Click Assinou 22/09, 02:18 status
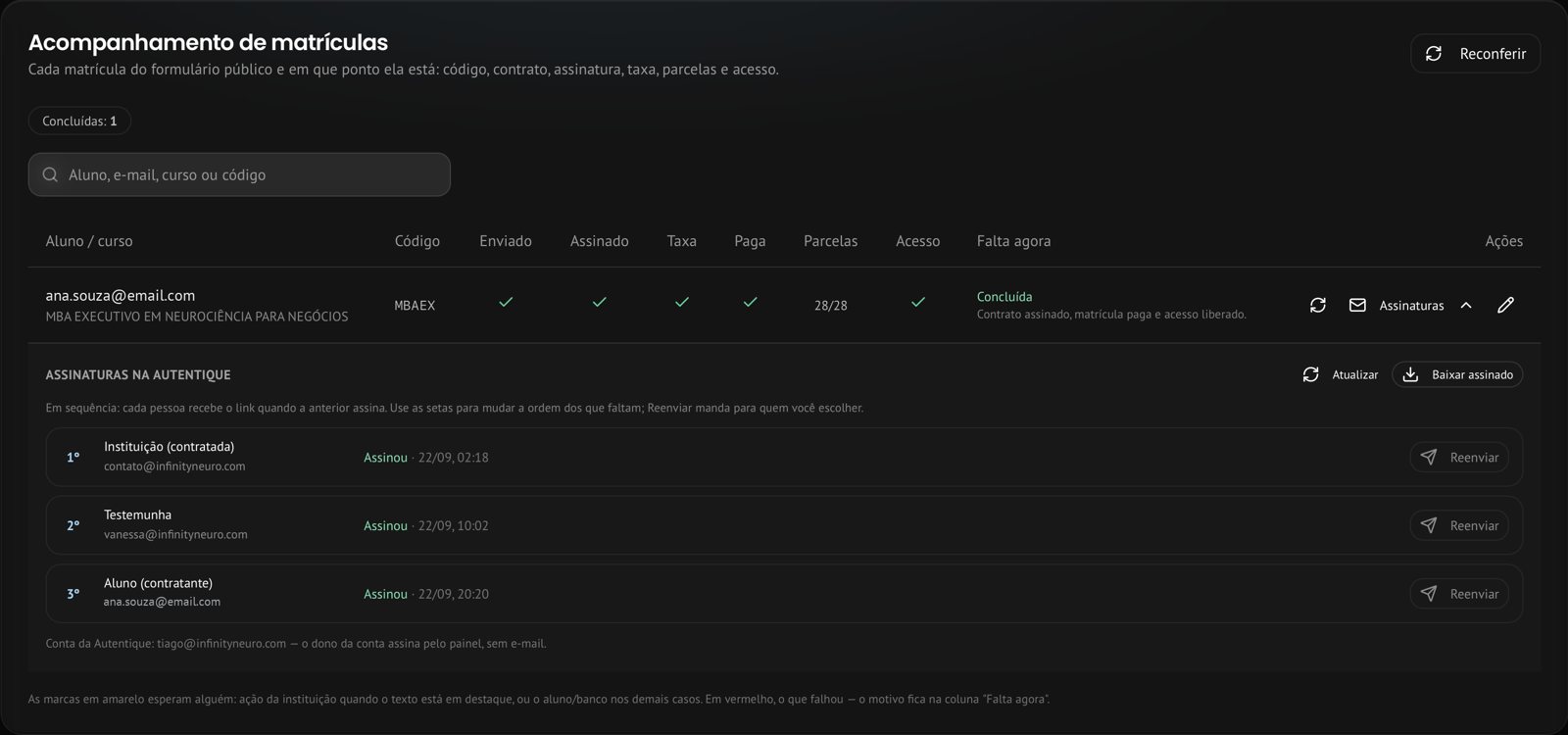1568x735 pixels. coord(426,457)
